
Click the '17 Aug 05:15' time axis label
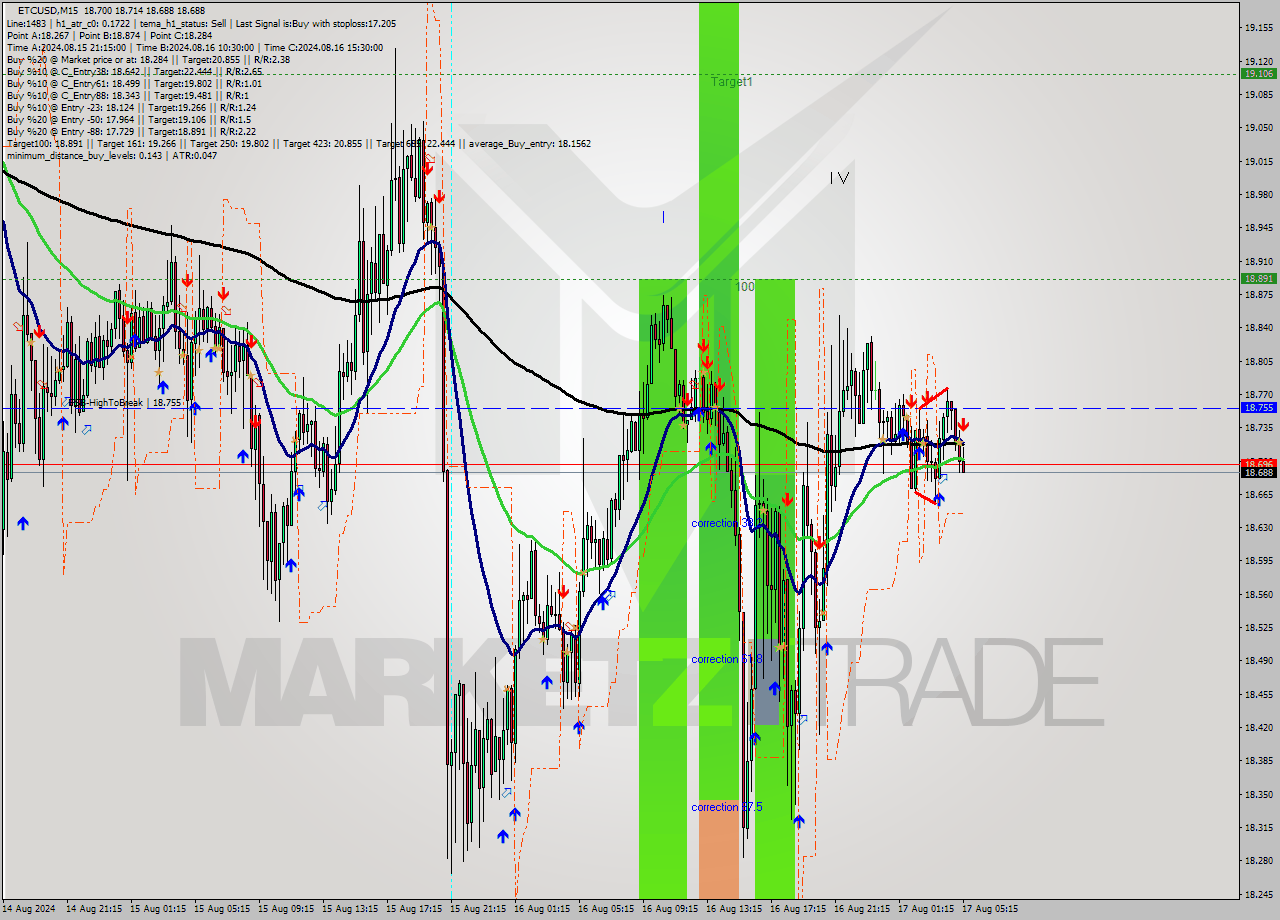(990, 909)
